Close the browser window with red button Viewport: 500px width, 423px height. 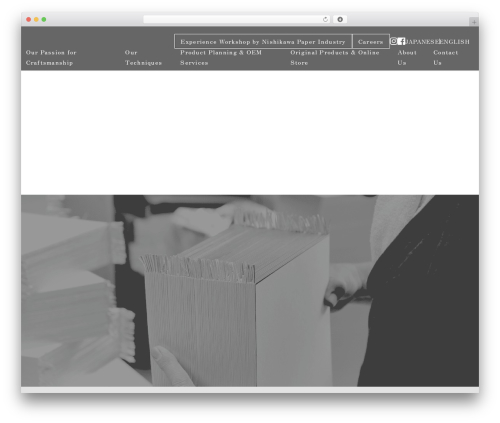point(29,19)
